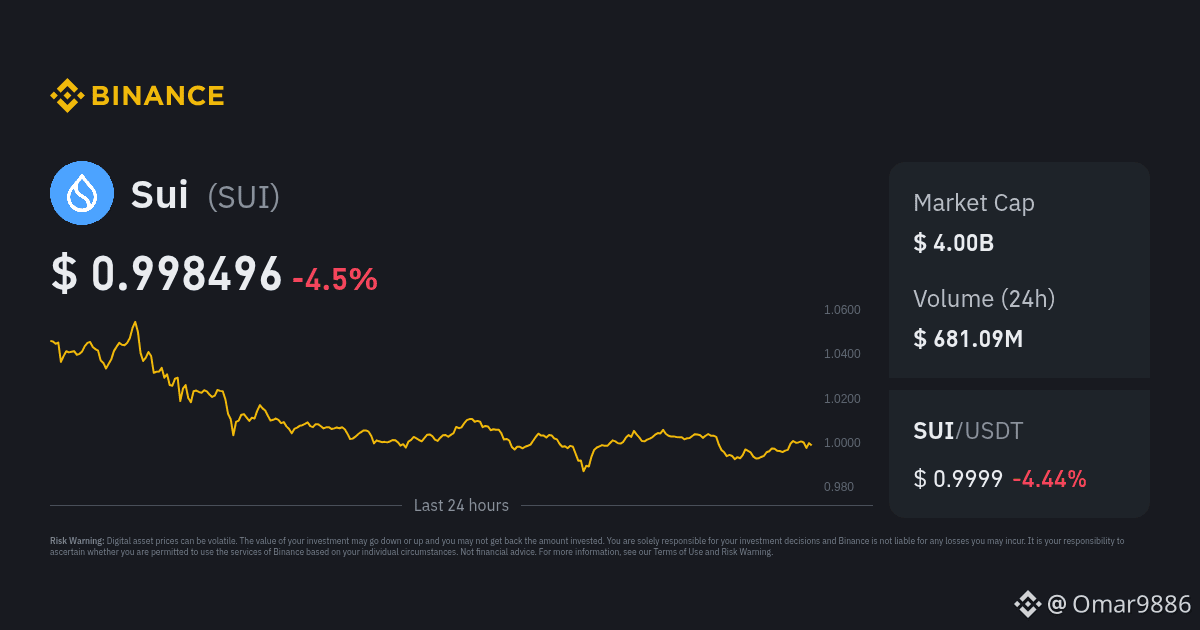This screenshot has width=1200, height=630.
Task: Select the Sui coin name
Action: click(x=159, y=195)
